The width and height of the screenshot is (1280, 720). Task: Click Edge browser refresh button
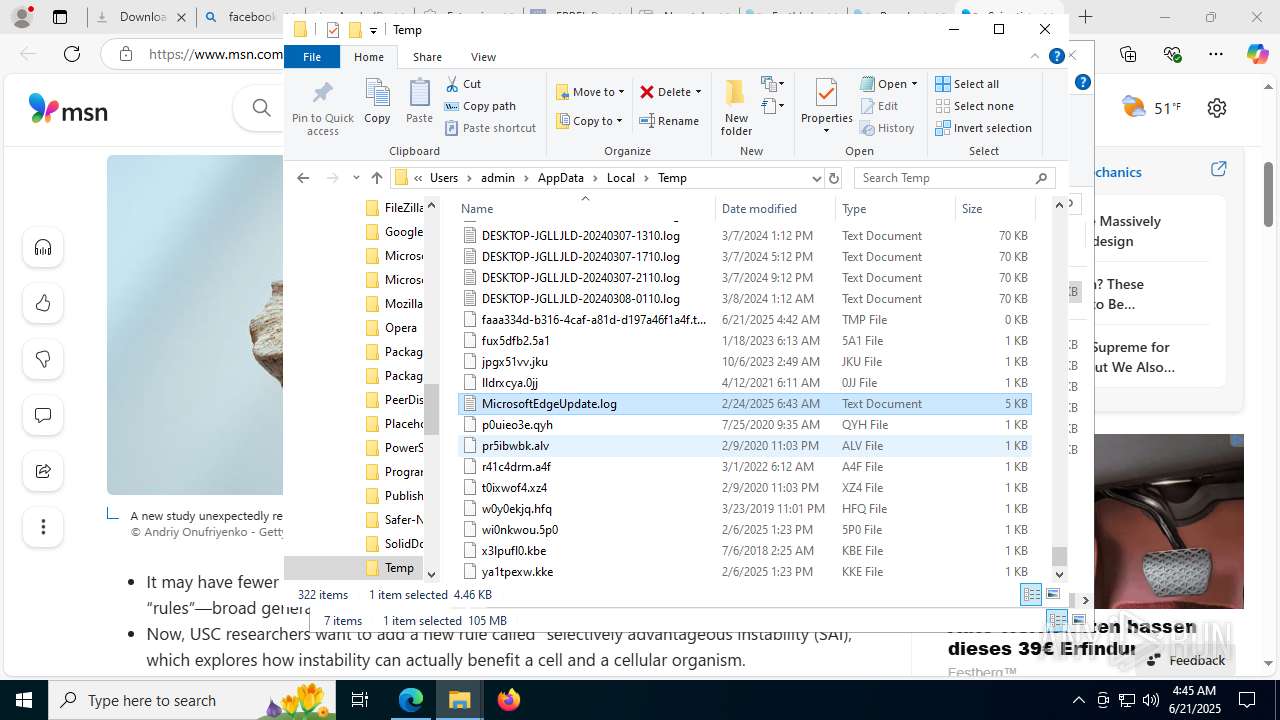coord(72,54)
